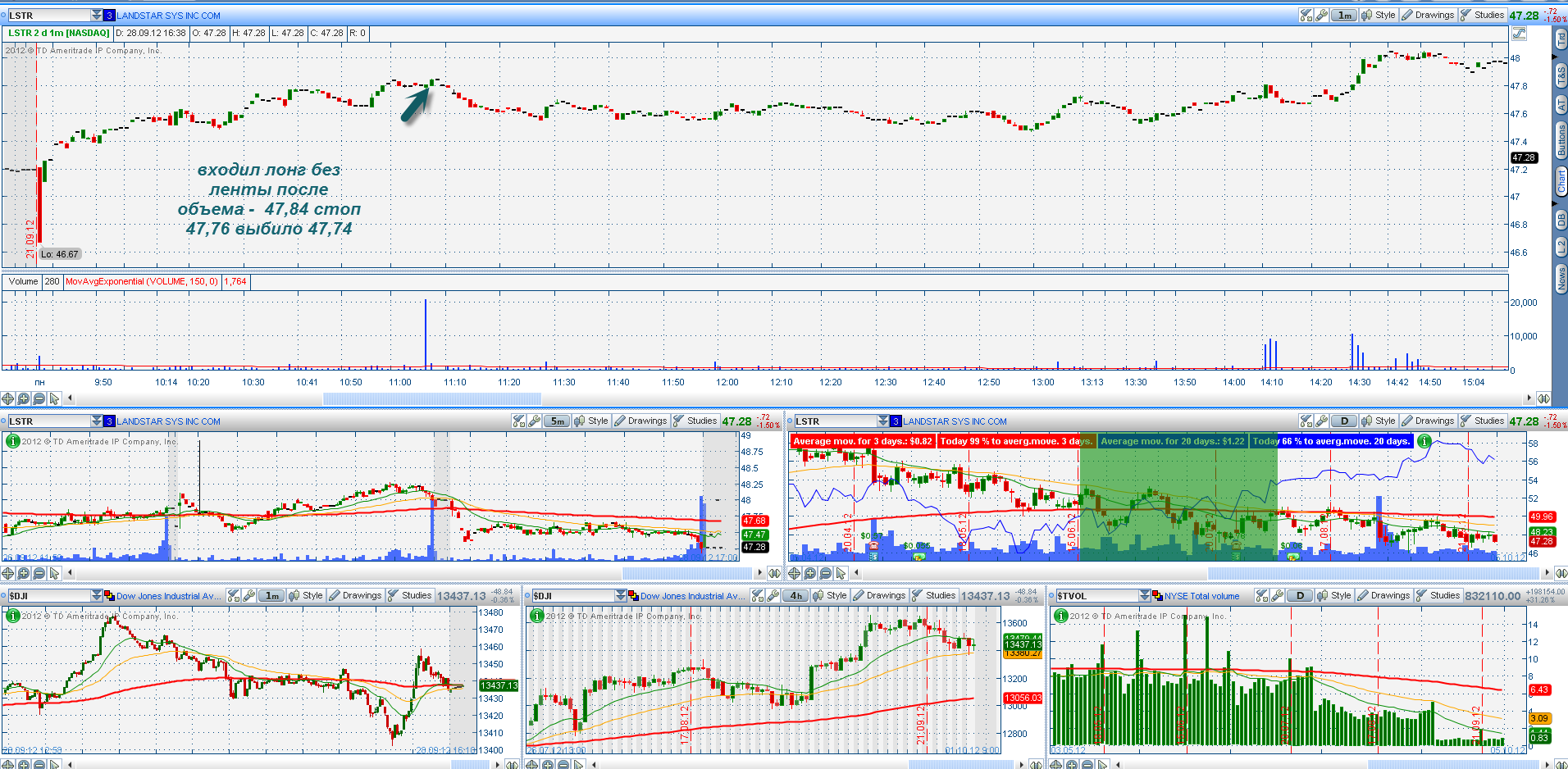Click green info icon in $DJI 4h chart
Image resolution: width=1568 pixels, height=769 pixels.
[x=537, y=615]
